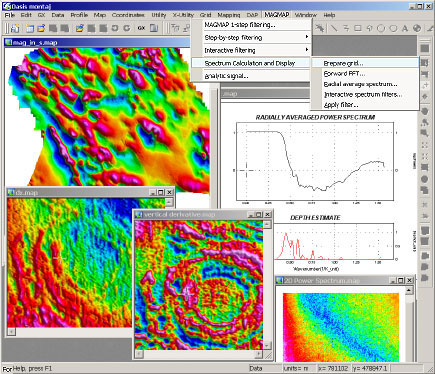This screenshot has height=374, width=435.
Task: Select the rectangle drawing tool
Action: [x=358, y=28]
